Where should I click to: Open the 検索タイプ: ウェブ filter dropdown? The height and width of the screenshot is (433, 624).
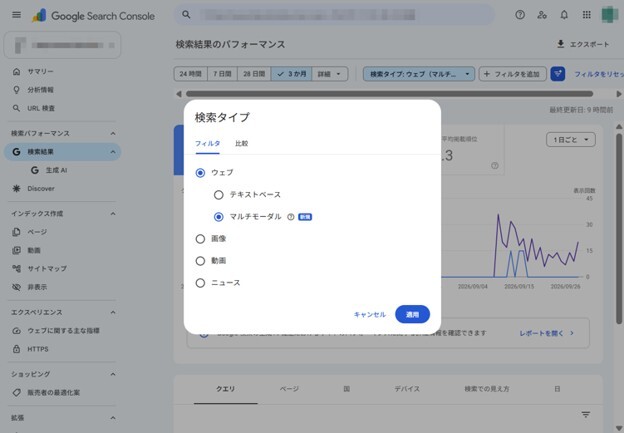pos(419,74)
